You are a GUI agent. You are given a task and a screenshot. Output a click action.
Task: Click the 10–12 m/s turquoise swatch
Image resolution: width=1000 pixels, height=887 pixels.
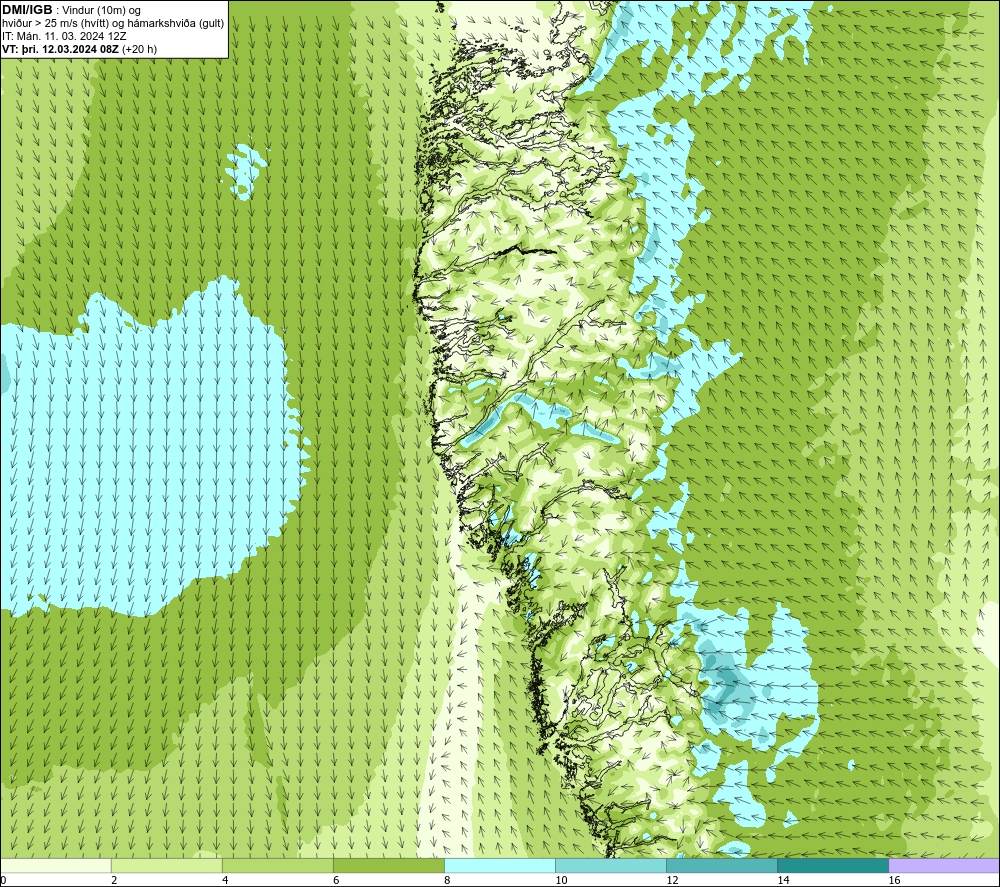click(610, 865)
